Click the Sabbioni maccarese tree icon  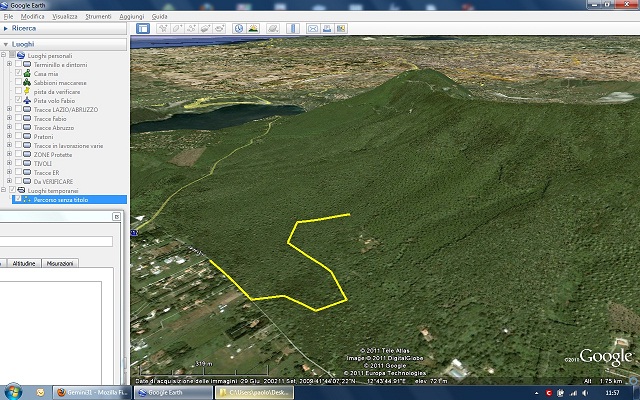click(x=27, y=82)
